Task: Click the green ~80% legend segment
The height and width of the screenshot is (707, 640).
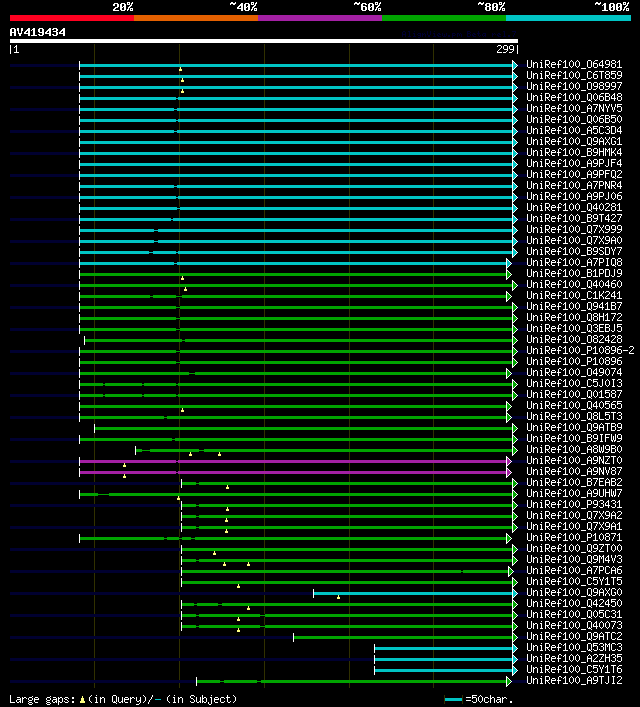Action: pos(444,18)
